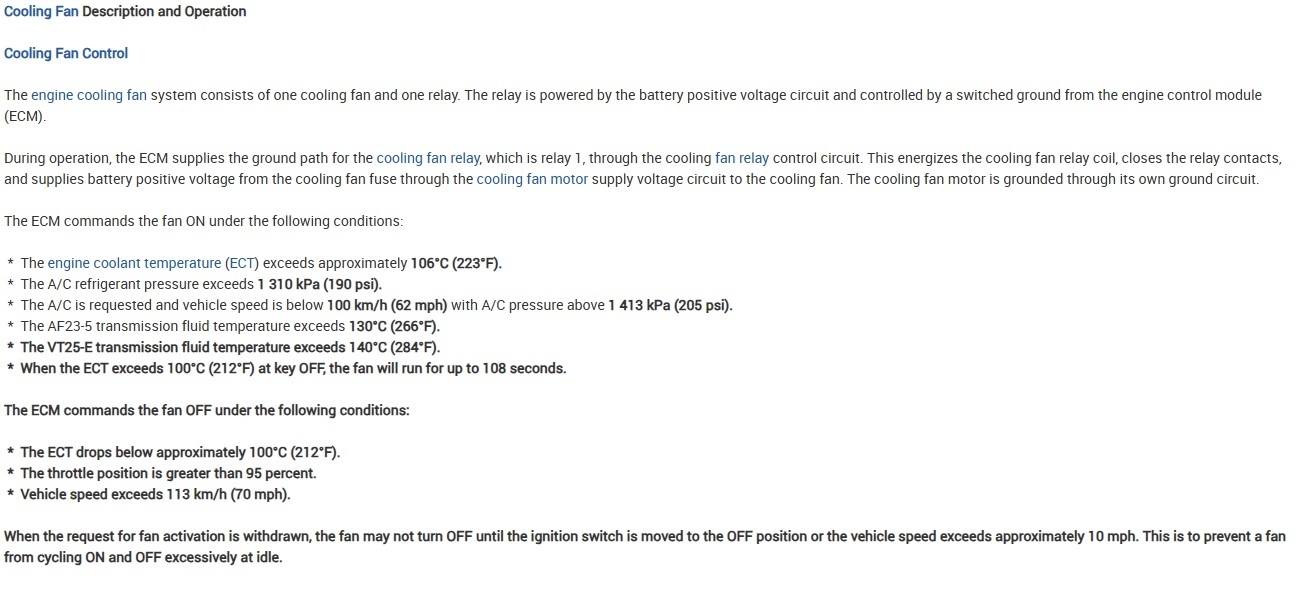Click the throttle position greater than 95 percent bullet

(x=168, y=473)
